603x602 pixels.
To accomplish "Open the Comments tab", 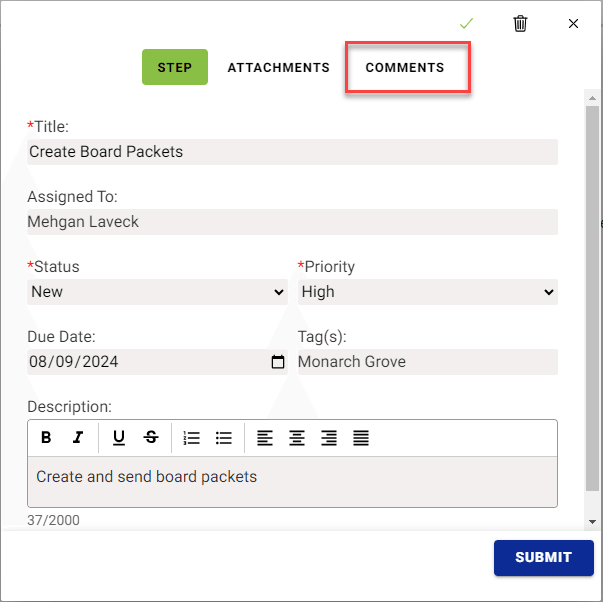I will point(405,67).
